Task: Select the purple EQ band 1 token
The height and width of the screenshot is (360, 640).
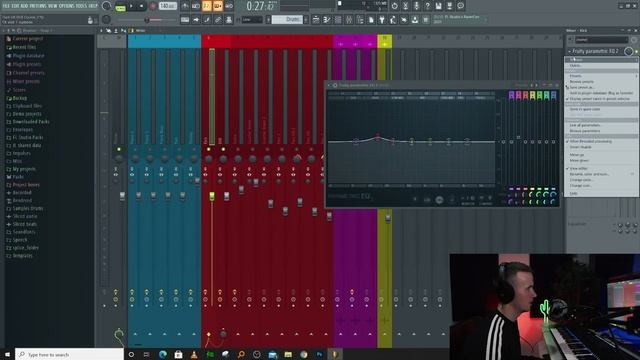Action: (x=511, y=96)
